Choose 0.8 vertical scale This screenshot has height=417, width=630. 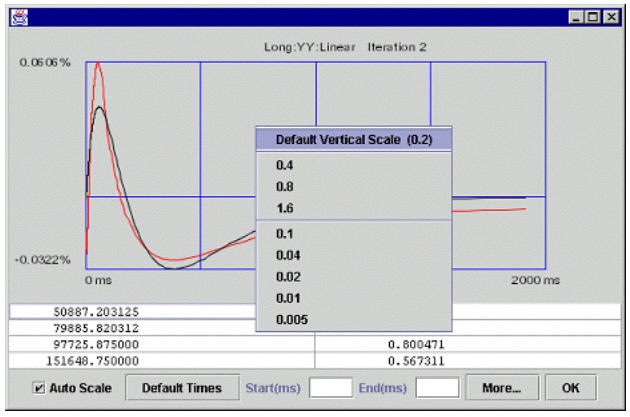tap(284, 186)
